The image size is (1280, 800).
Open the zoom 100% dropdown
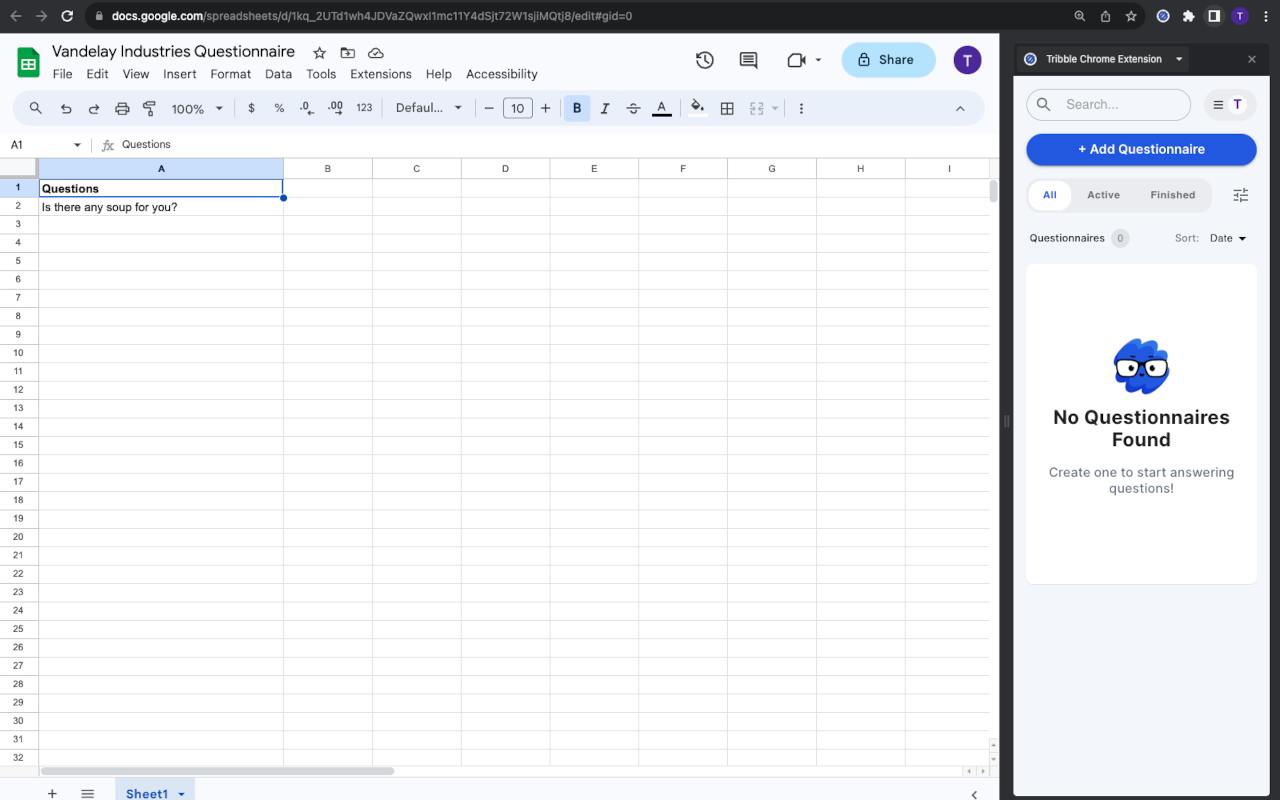pos(197,108)
